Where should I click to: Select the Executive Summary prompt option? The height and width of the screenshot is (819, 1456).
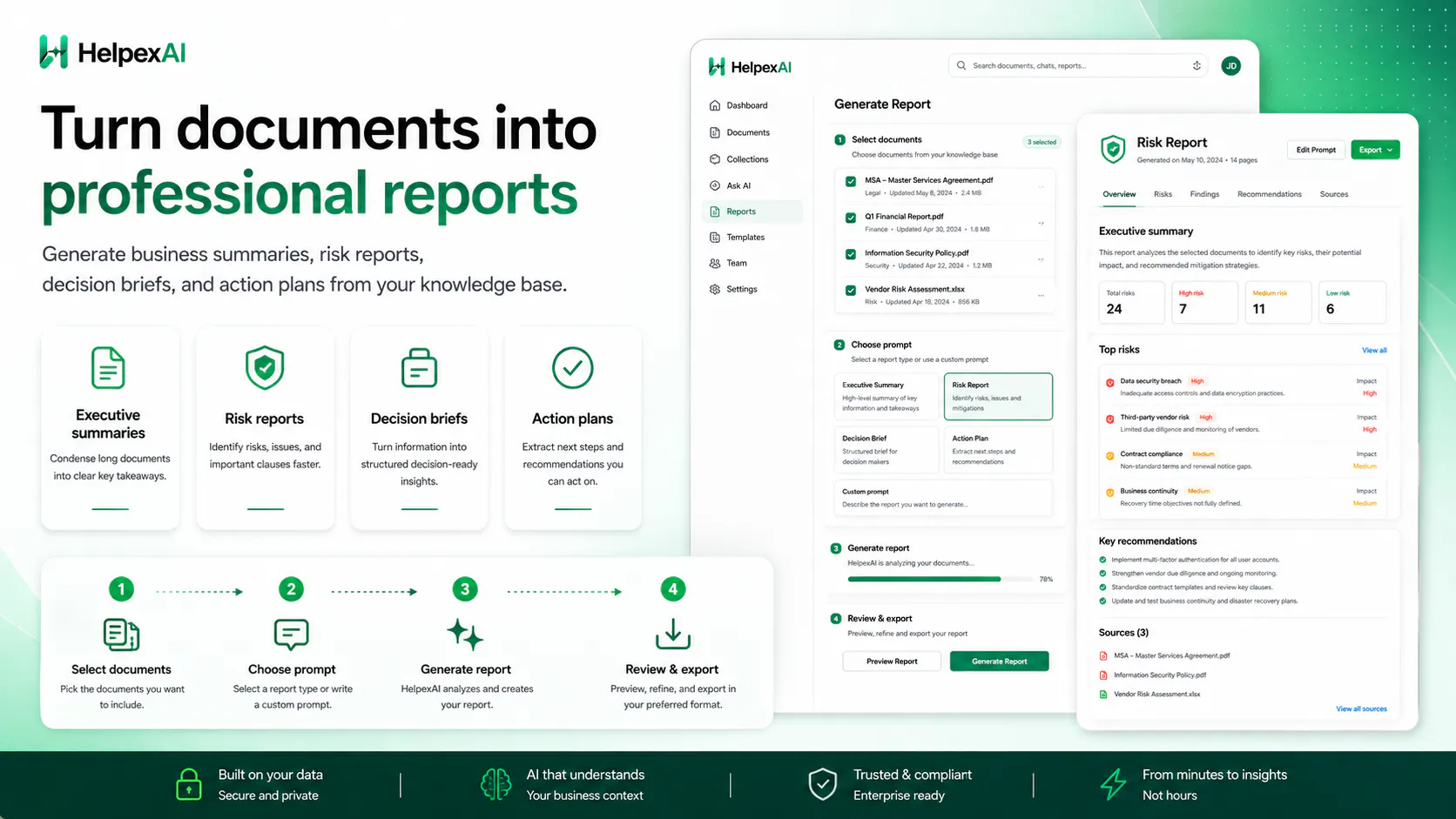point(886,397)
